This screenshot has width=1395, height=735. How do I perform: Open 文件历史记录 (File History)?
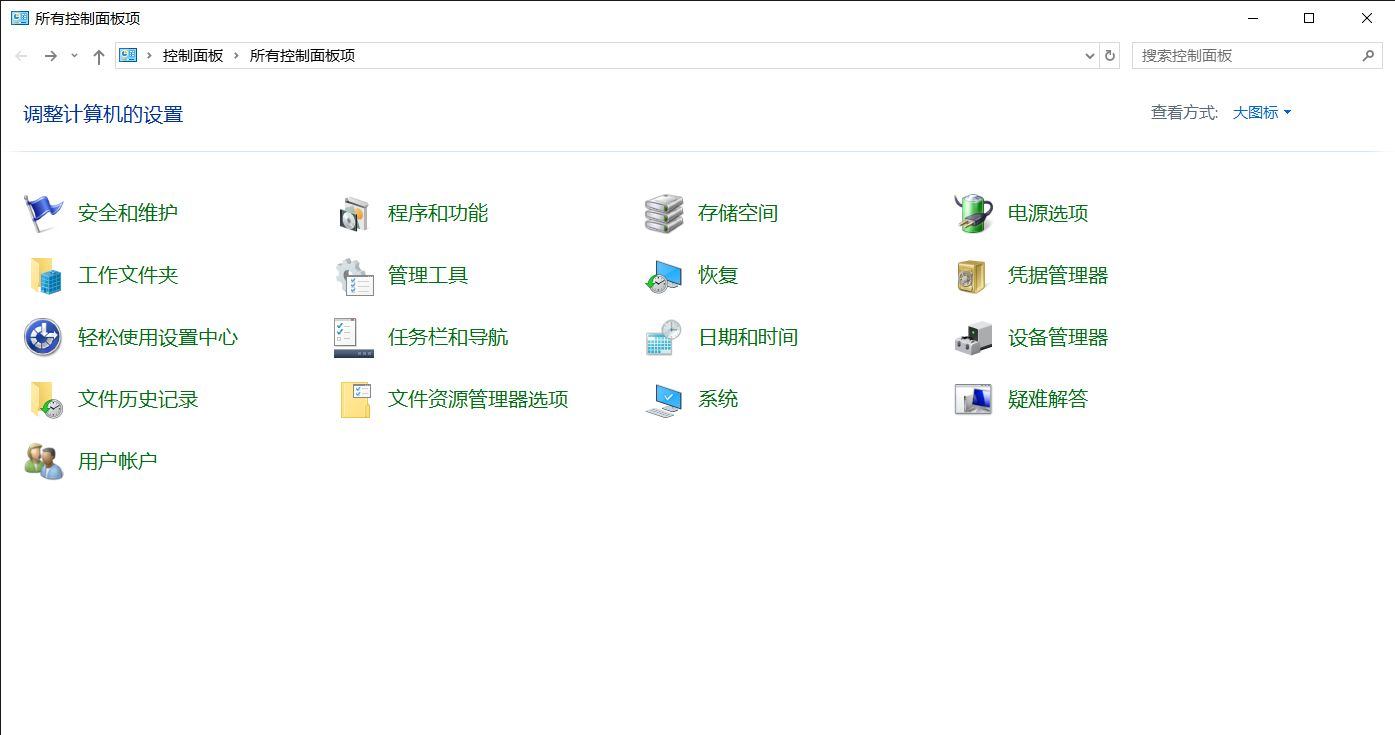(x=138, y=399)
